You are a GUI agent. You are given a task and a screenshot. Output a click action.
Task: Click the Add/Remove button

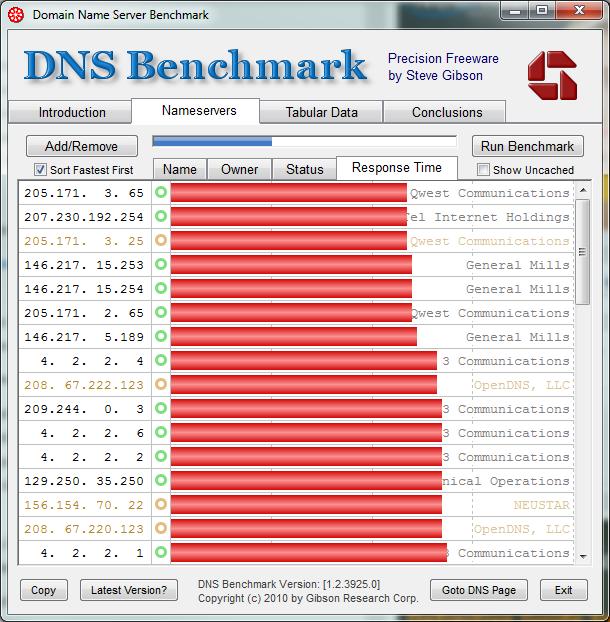click(82, 146)
